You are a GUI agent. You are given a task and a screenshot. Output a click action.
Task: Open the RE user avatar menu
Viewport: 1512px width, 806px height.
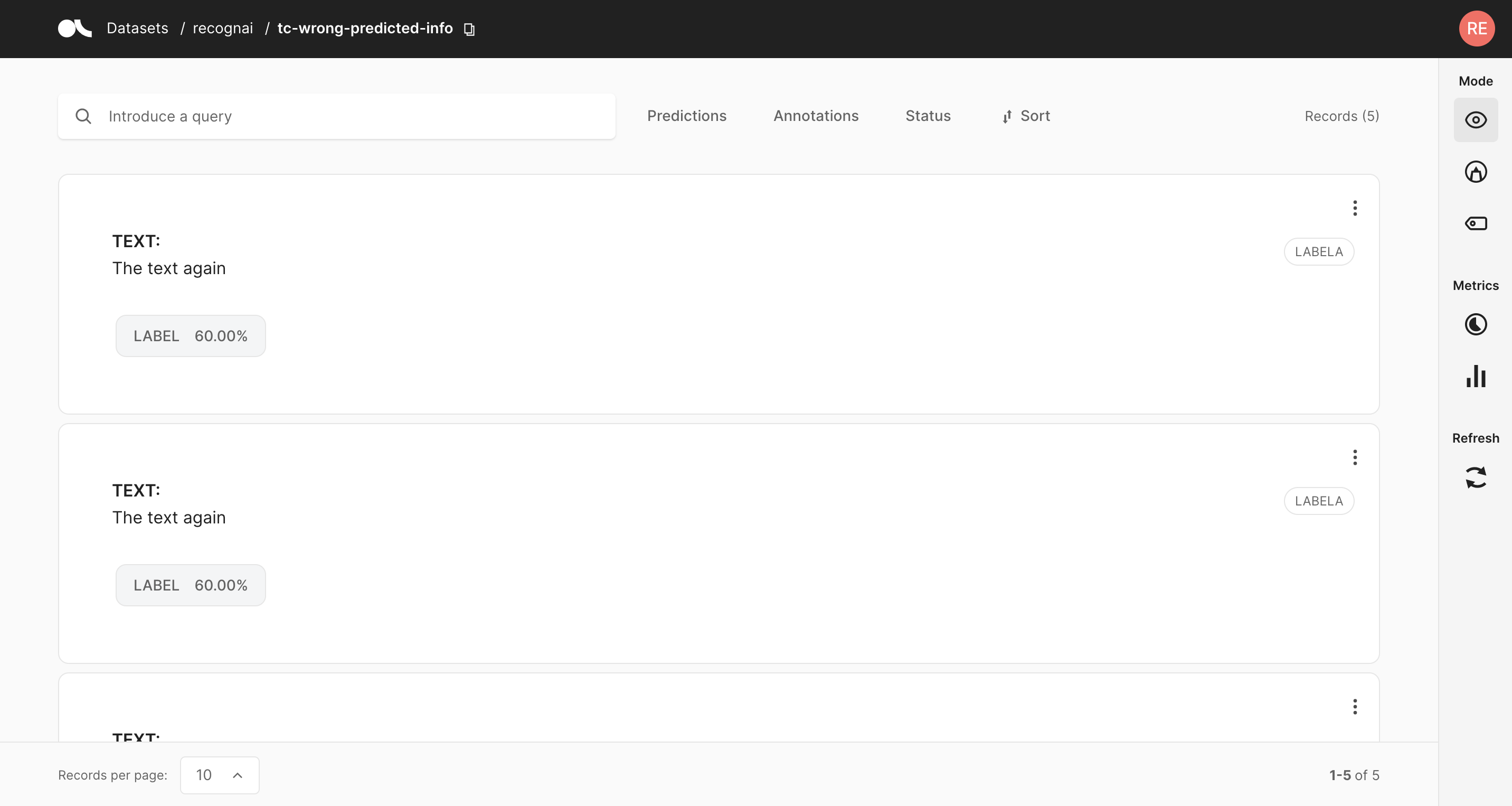coord(1476,28)
